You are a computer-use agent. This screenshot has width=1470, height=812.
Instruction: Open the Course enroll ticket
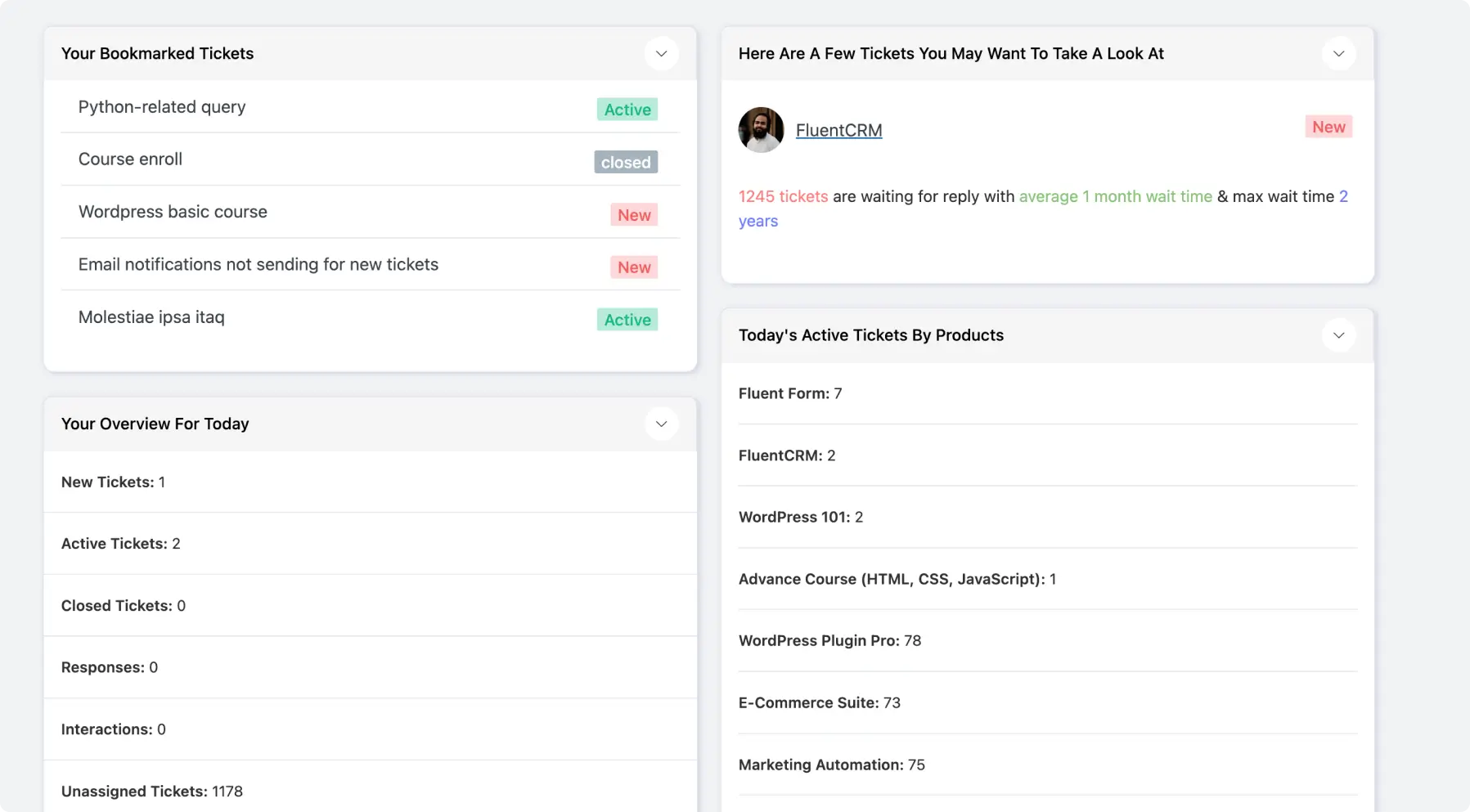point(130,159)
